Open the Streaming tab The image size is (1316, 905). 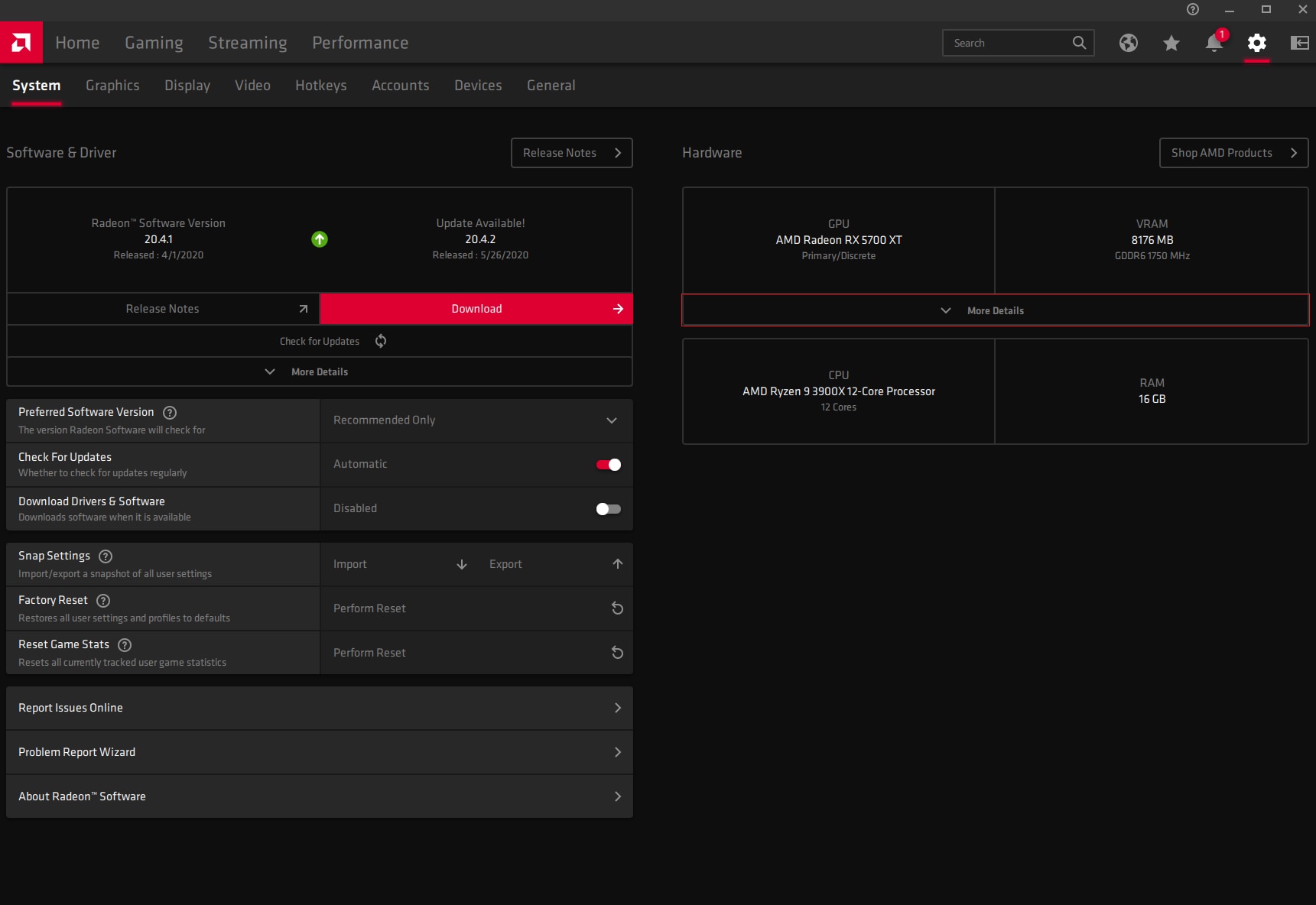pyautogui.click(x=248, y=43)
